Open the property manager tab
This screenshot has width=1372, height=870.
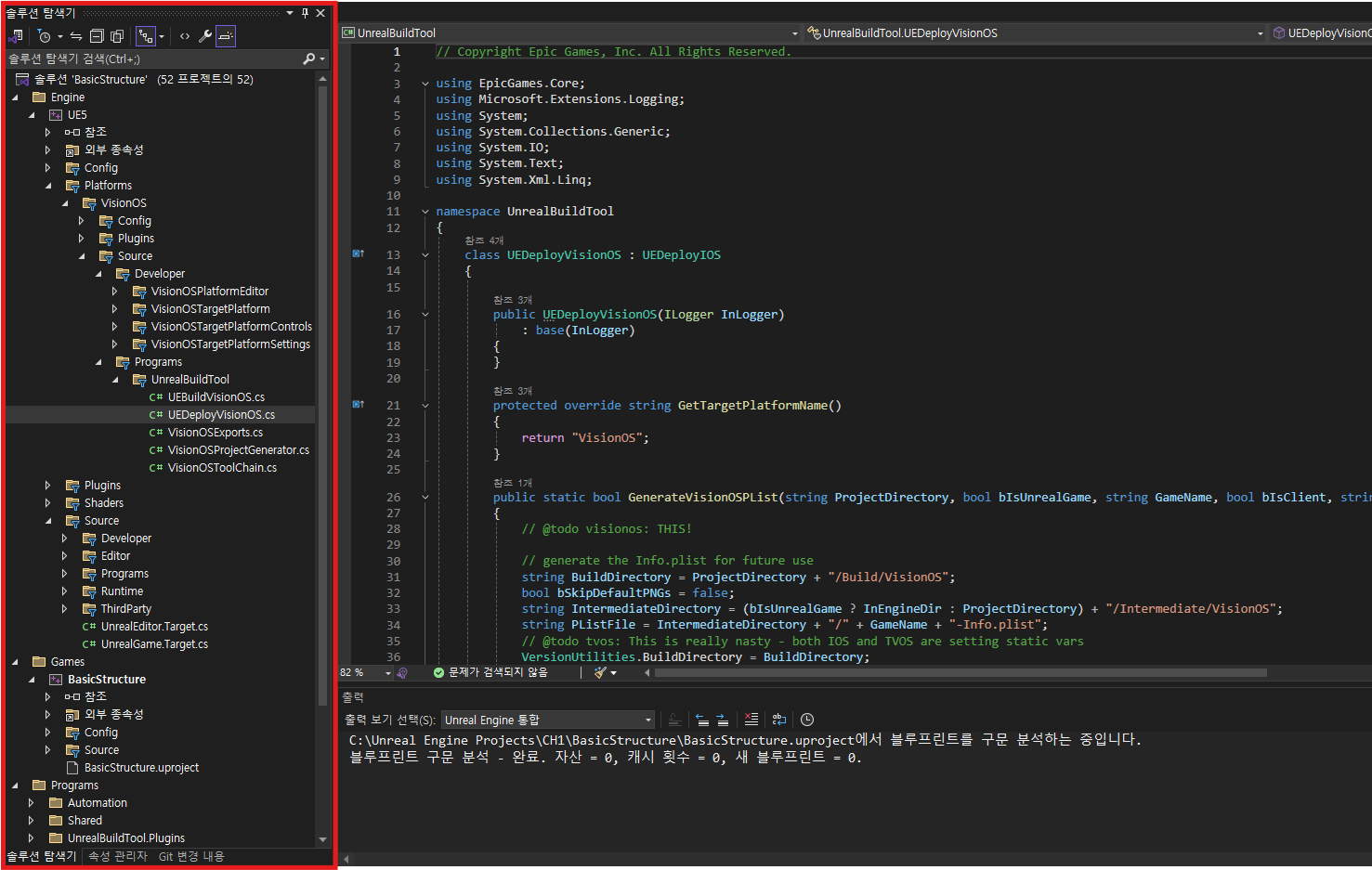pos(118,856)
